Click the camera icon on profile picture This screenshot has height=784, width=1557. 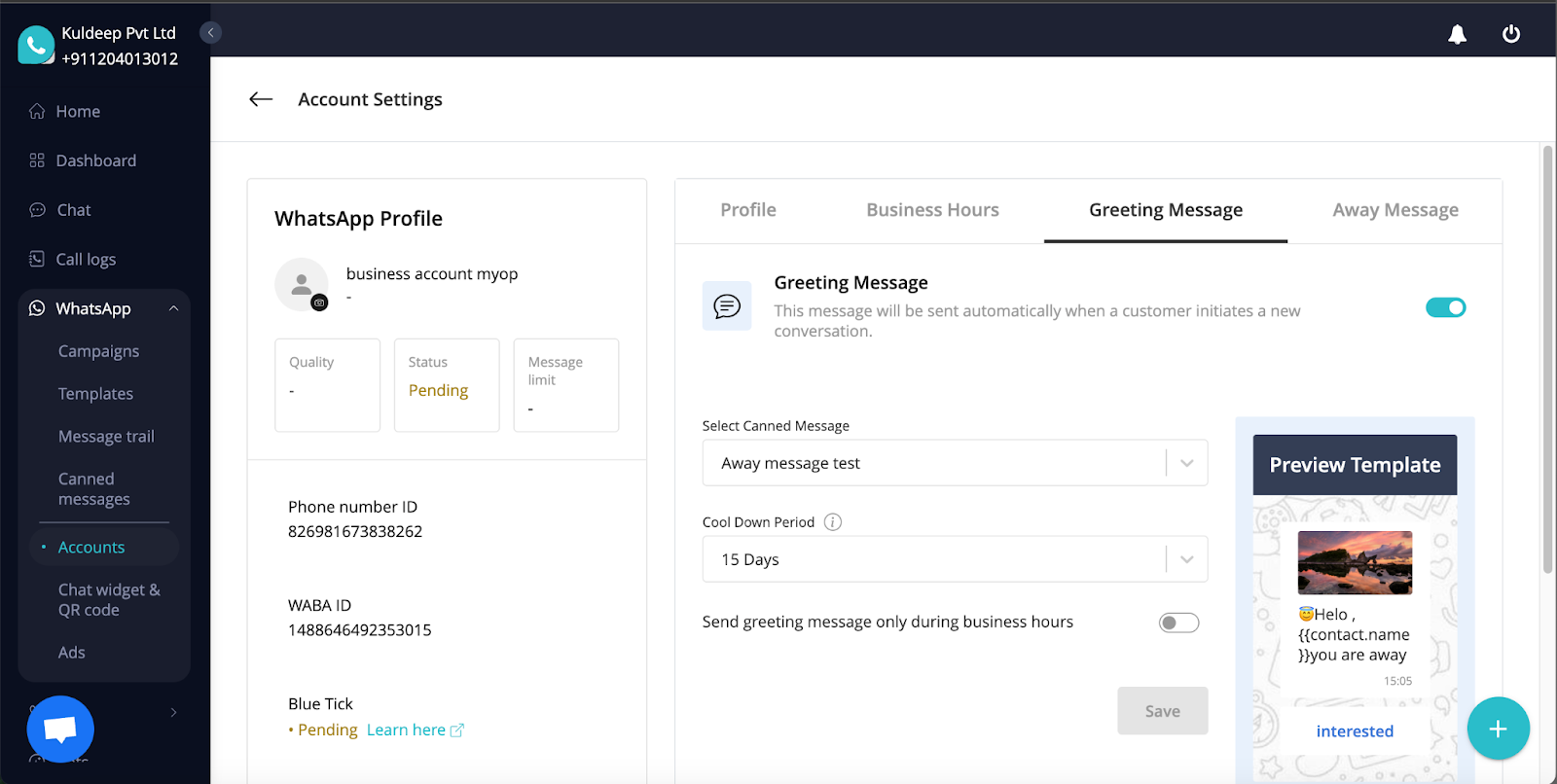click(x=319, y=303)
